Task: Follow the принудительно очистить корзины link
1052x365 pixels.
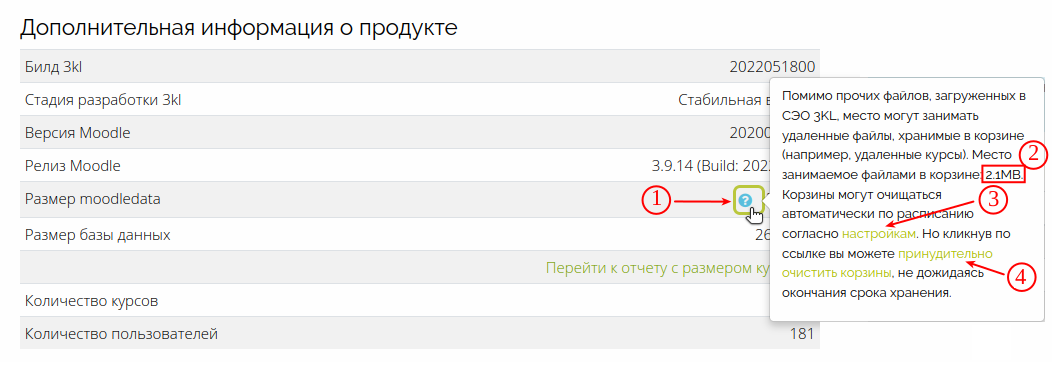Action: (x=887, y=264)
